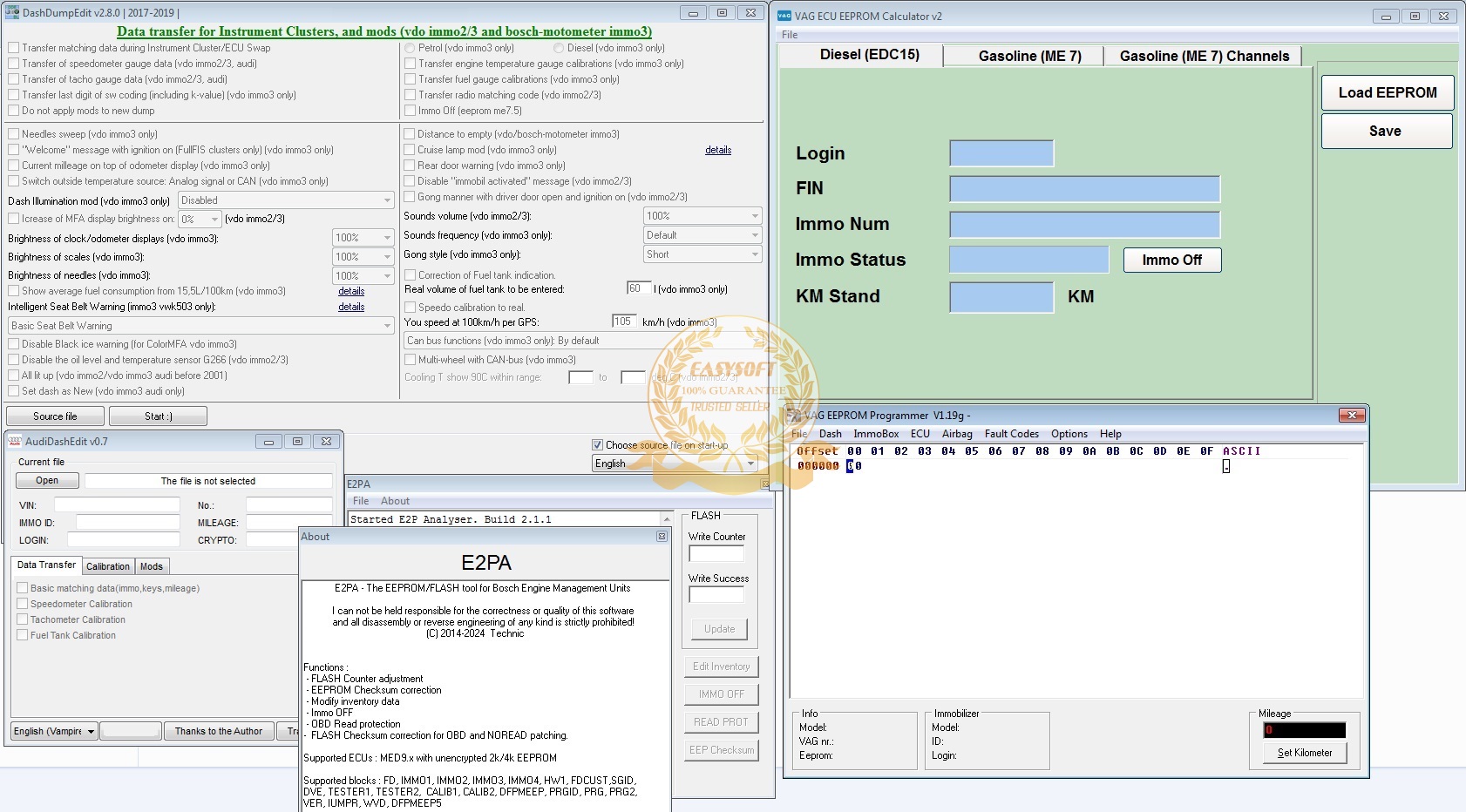The height and width of the screenshot is (812, 1466).
Task: Click the FIN input field
Action: pos(1084,189)
